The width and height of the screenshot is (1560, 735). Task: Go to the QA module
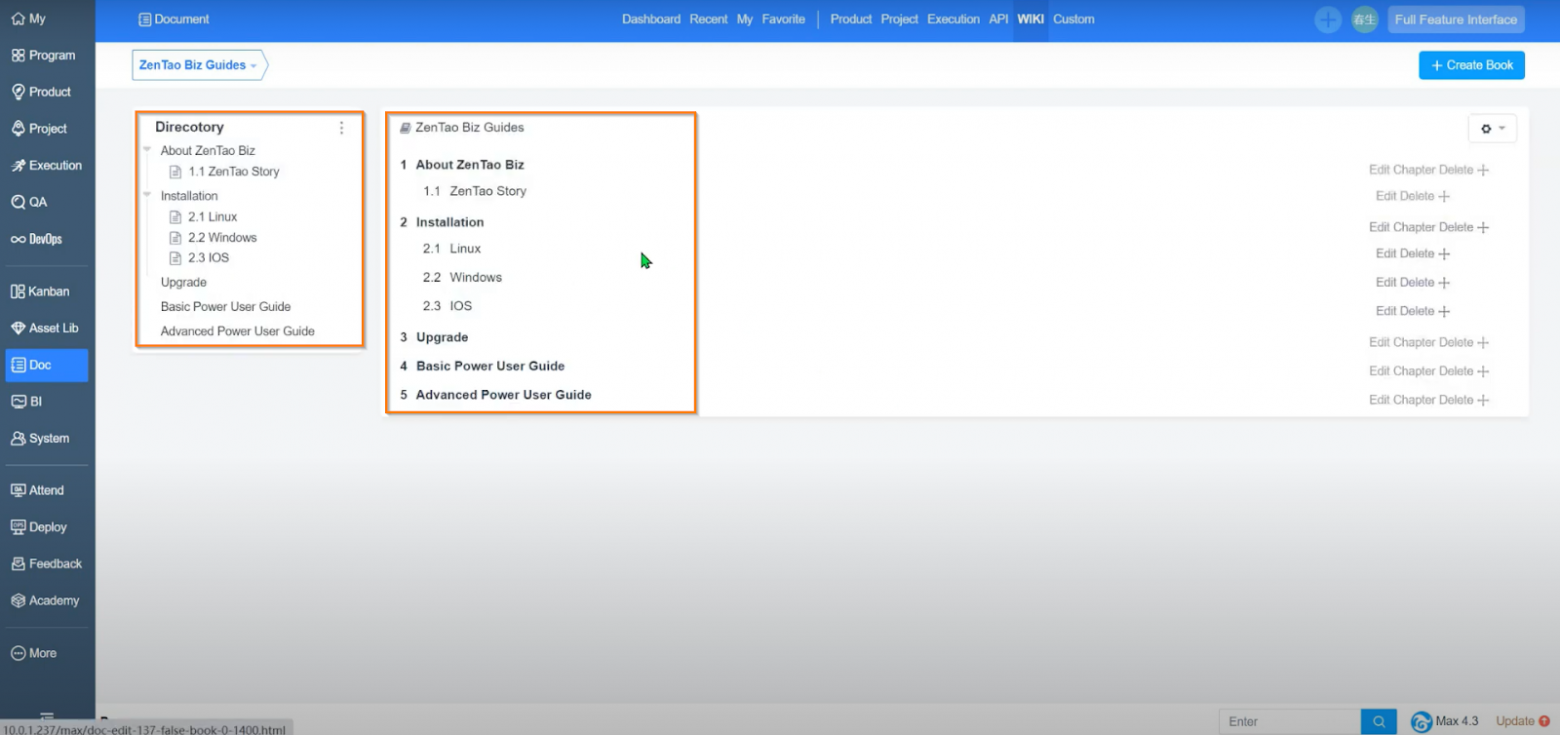30,202
